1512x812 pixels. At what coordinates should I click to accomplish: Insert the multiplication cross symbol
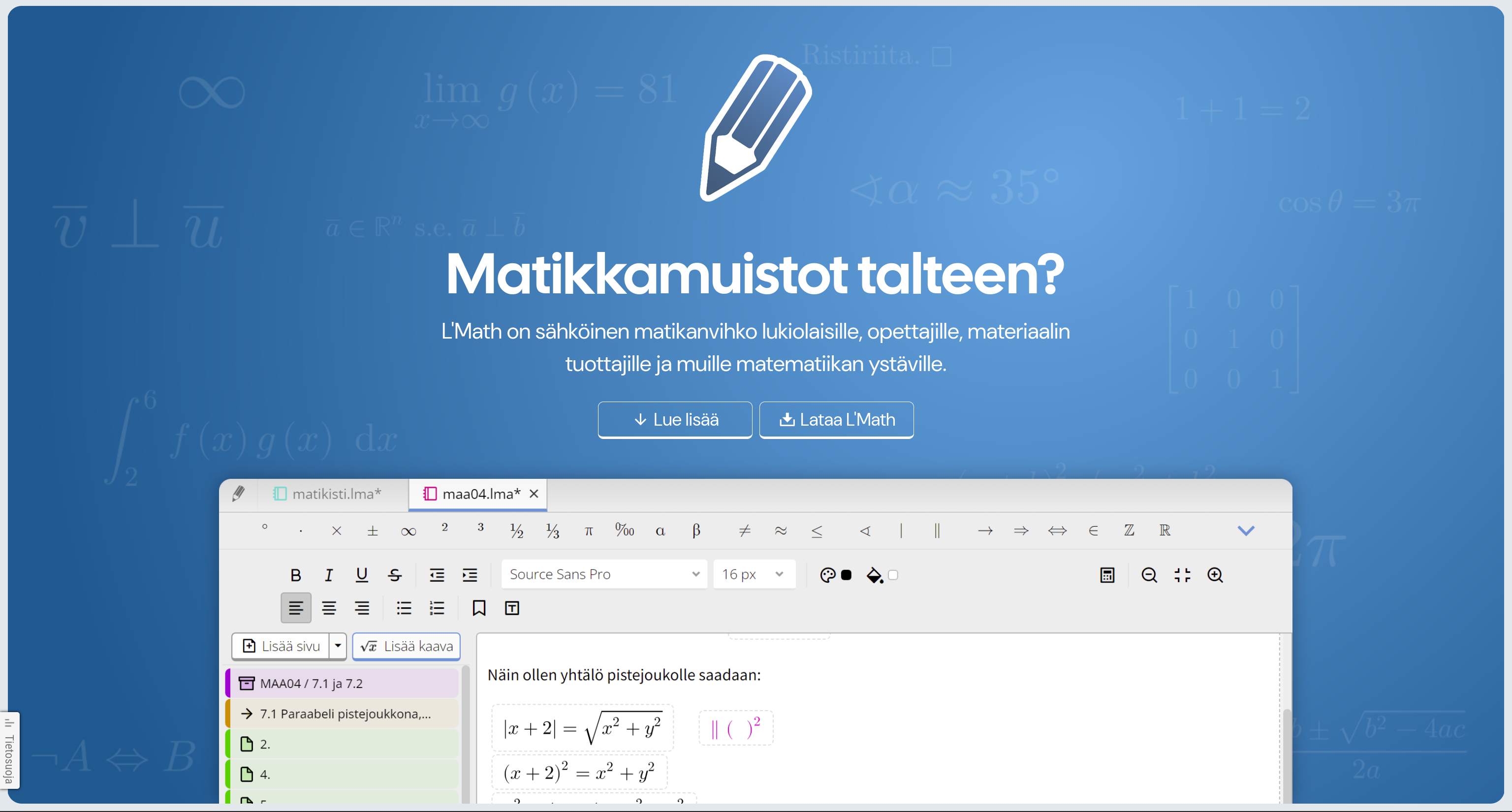pos(336,531)
